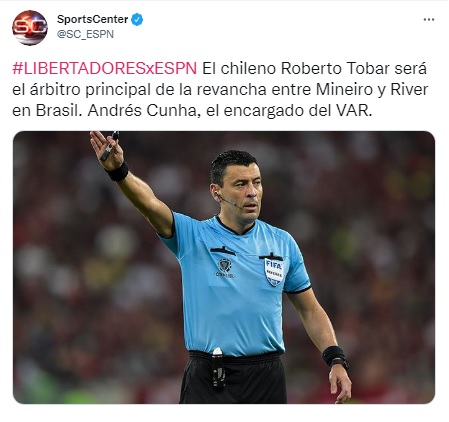Follow the #LIBERTADORESxESPN hashtag
The image size is (449, 422).
click(x=105, y=68)
